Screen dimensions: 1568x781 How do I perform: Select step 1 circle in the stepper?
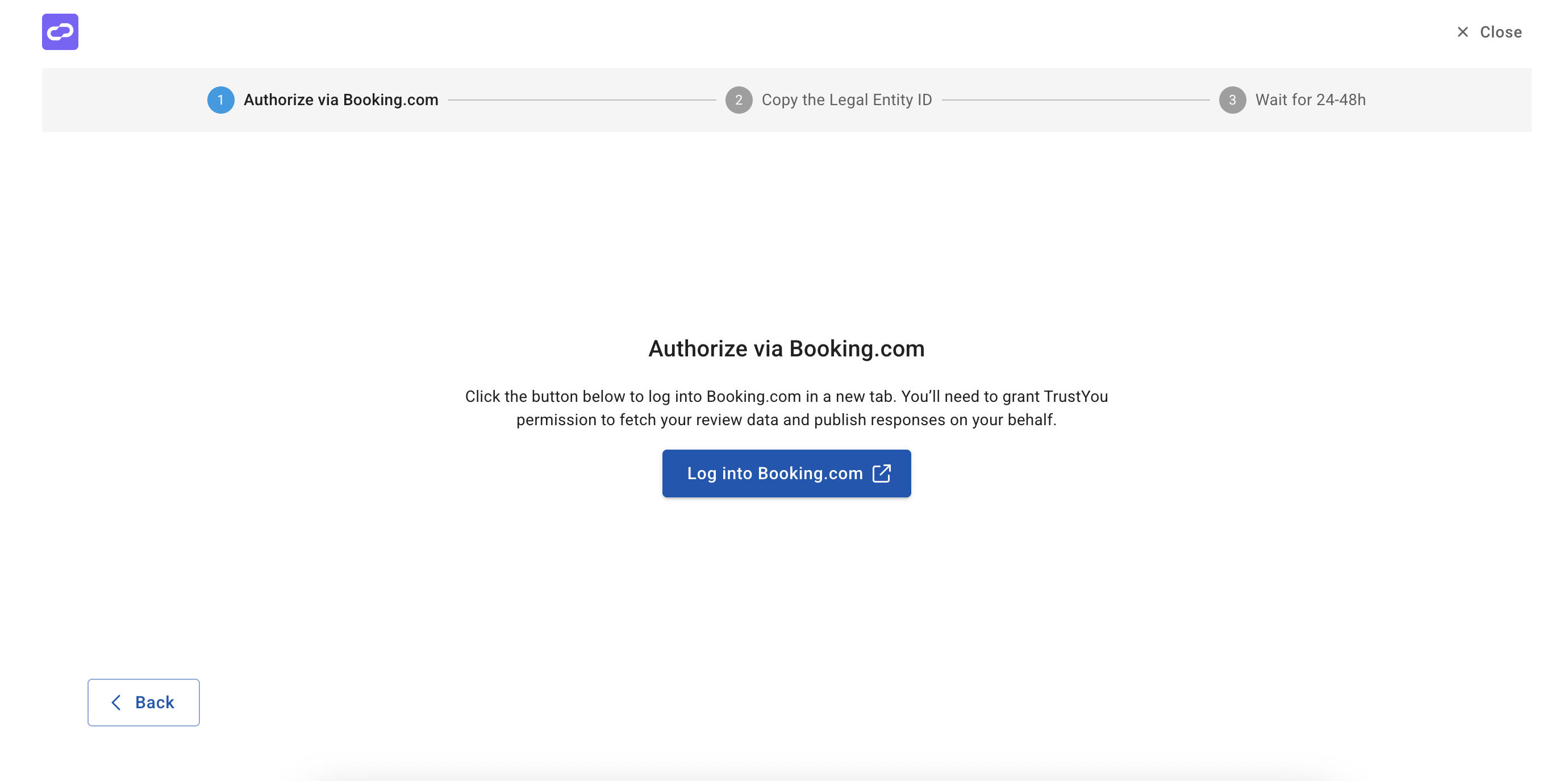(220, 100)
